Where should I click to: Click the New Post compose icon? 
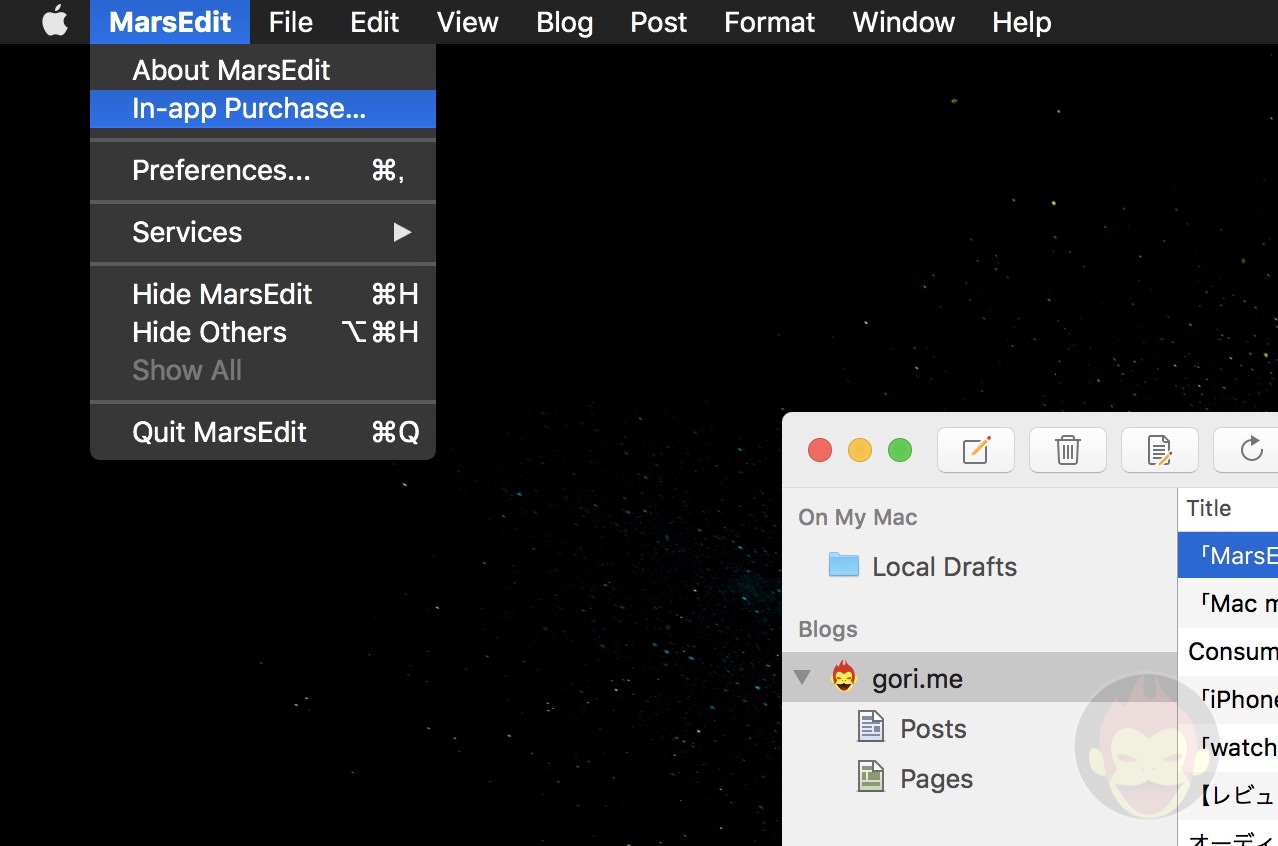[975, 450]
